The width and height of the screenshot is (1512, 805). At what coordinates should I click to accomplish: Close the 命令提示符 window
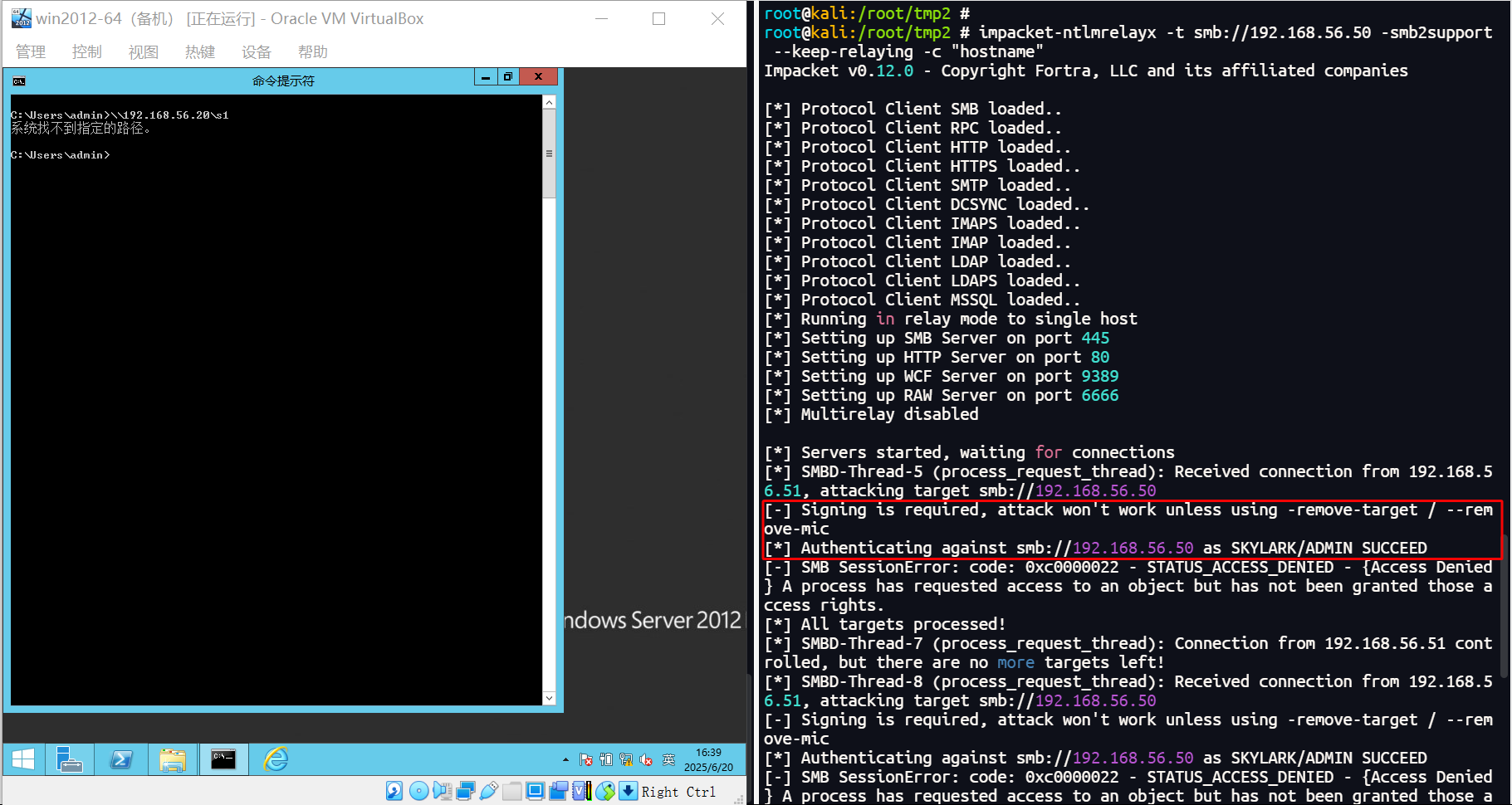point(538,77)
